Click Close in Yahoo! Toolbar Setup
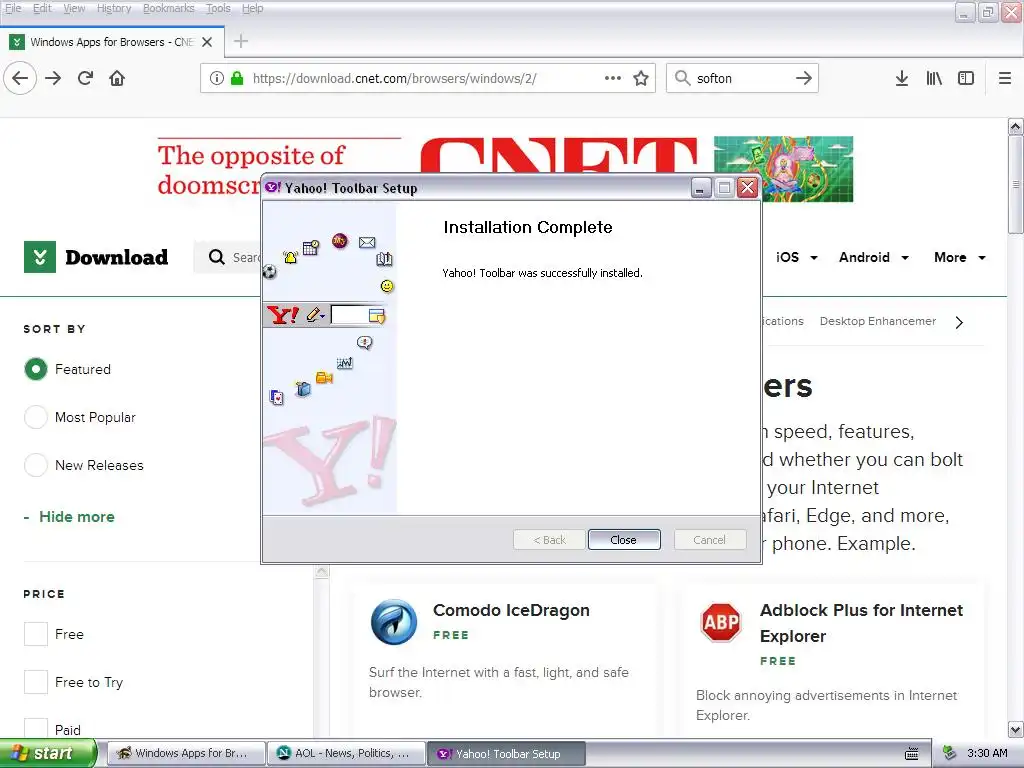 tap(624, 539)
